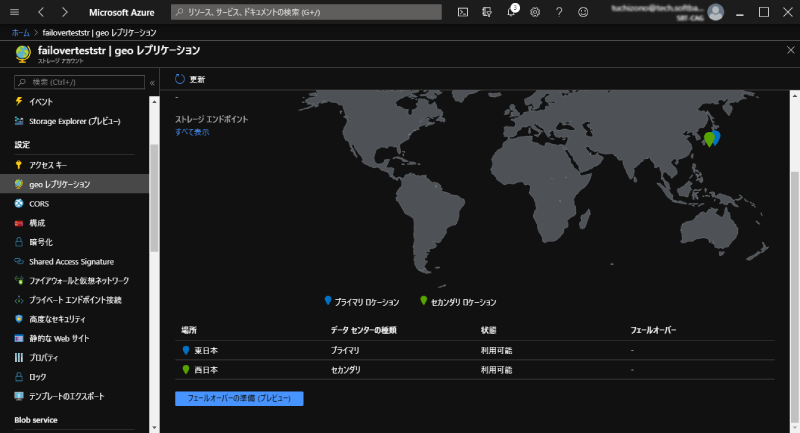Open the notifications bell
The image size is (800, 433).
511,12
